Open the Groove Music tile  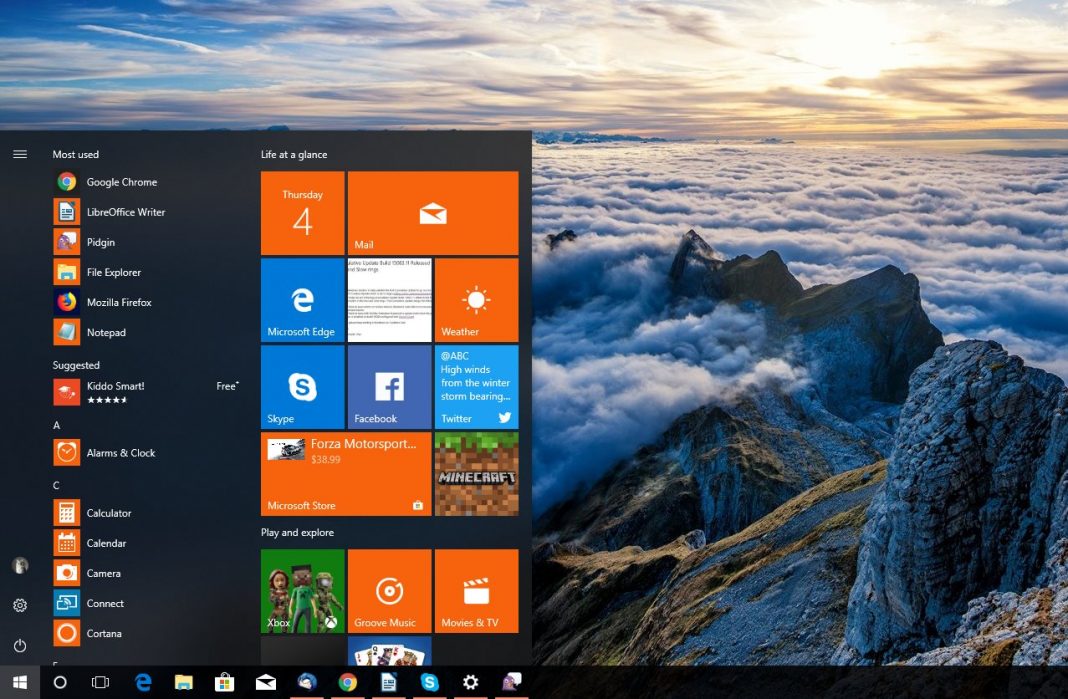pos(390,591)
